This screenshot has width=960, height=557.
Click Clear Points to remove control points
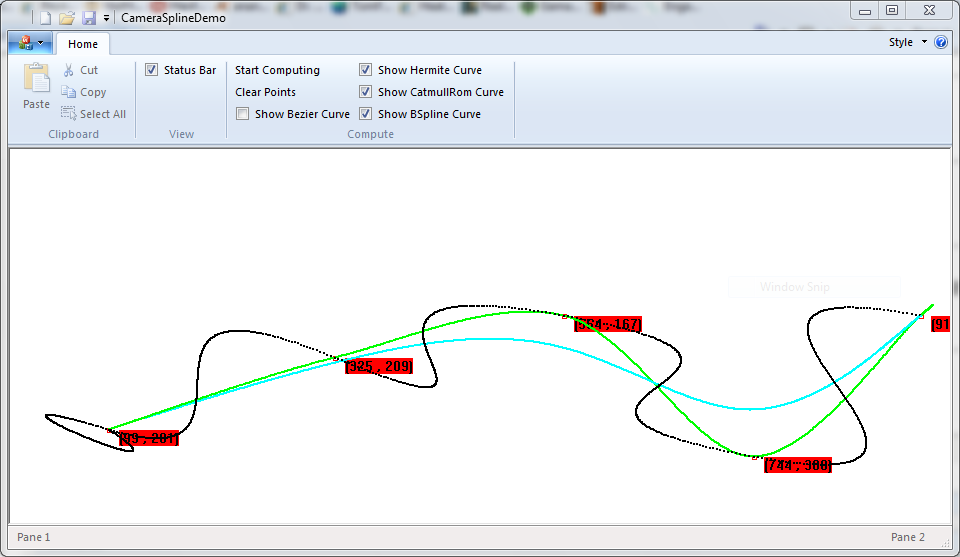tap(265, 92)
